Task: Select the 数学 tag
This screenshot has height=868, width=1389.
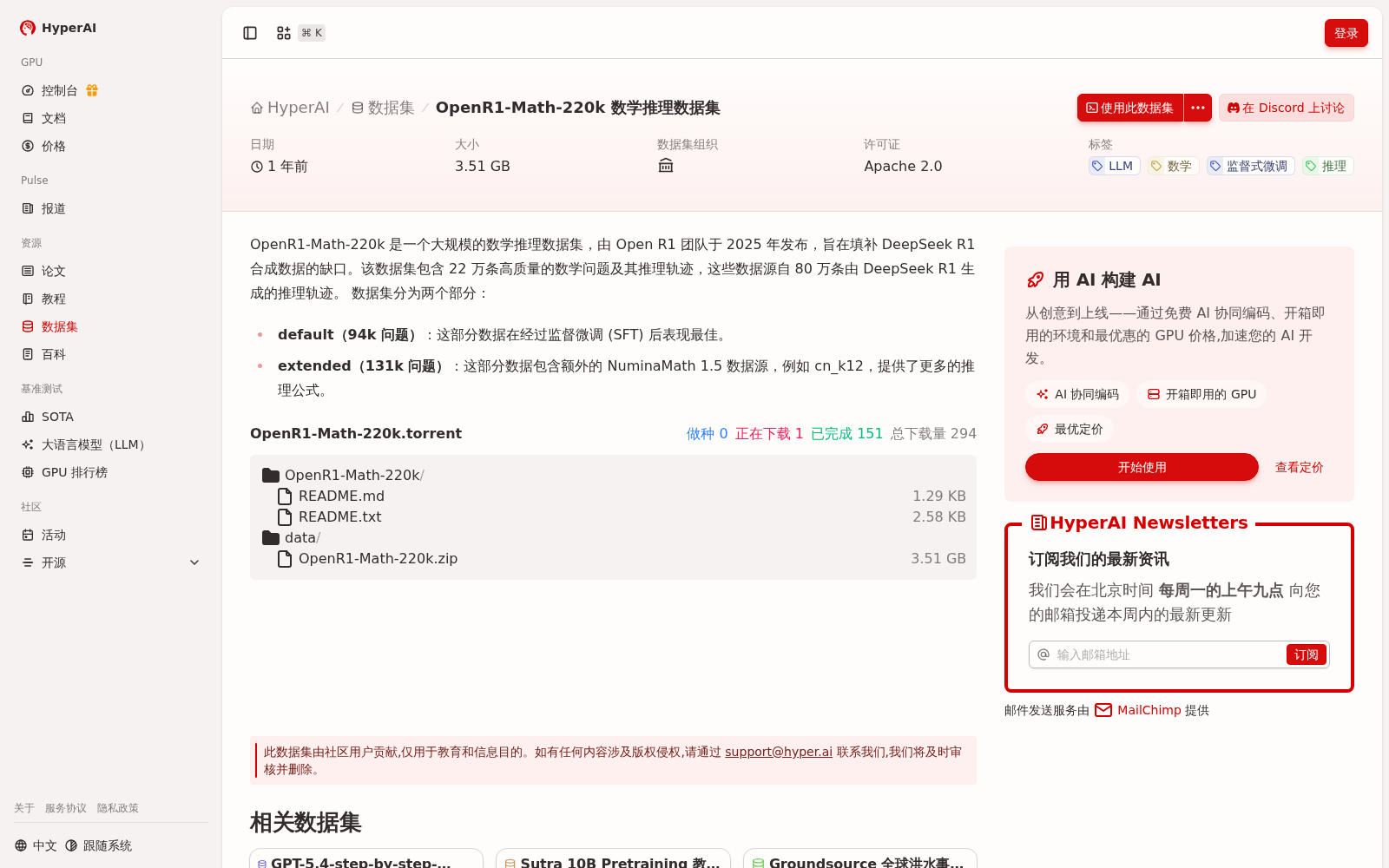Action: [x=1173, y=166]
